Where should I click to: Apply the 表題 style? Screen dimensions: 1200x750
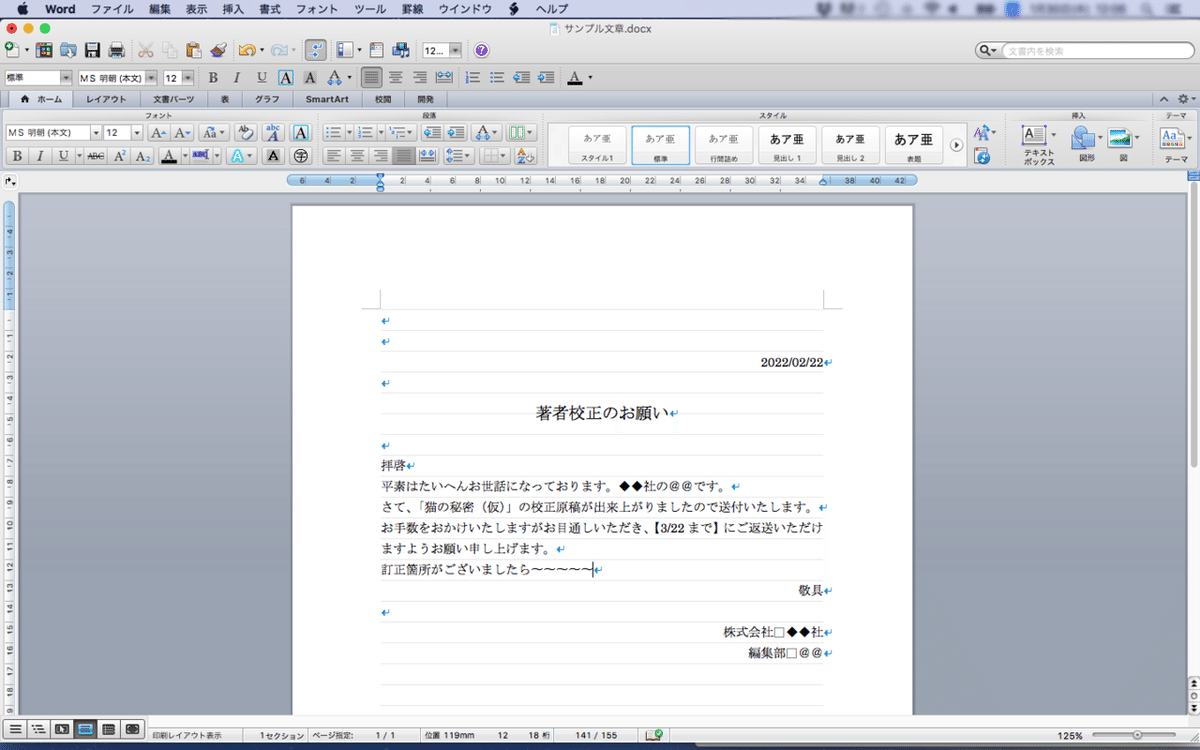click(914, 145)
